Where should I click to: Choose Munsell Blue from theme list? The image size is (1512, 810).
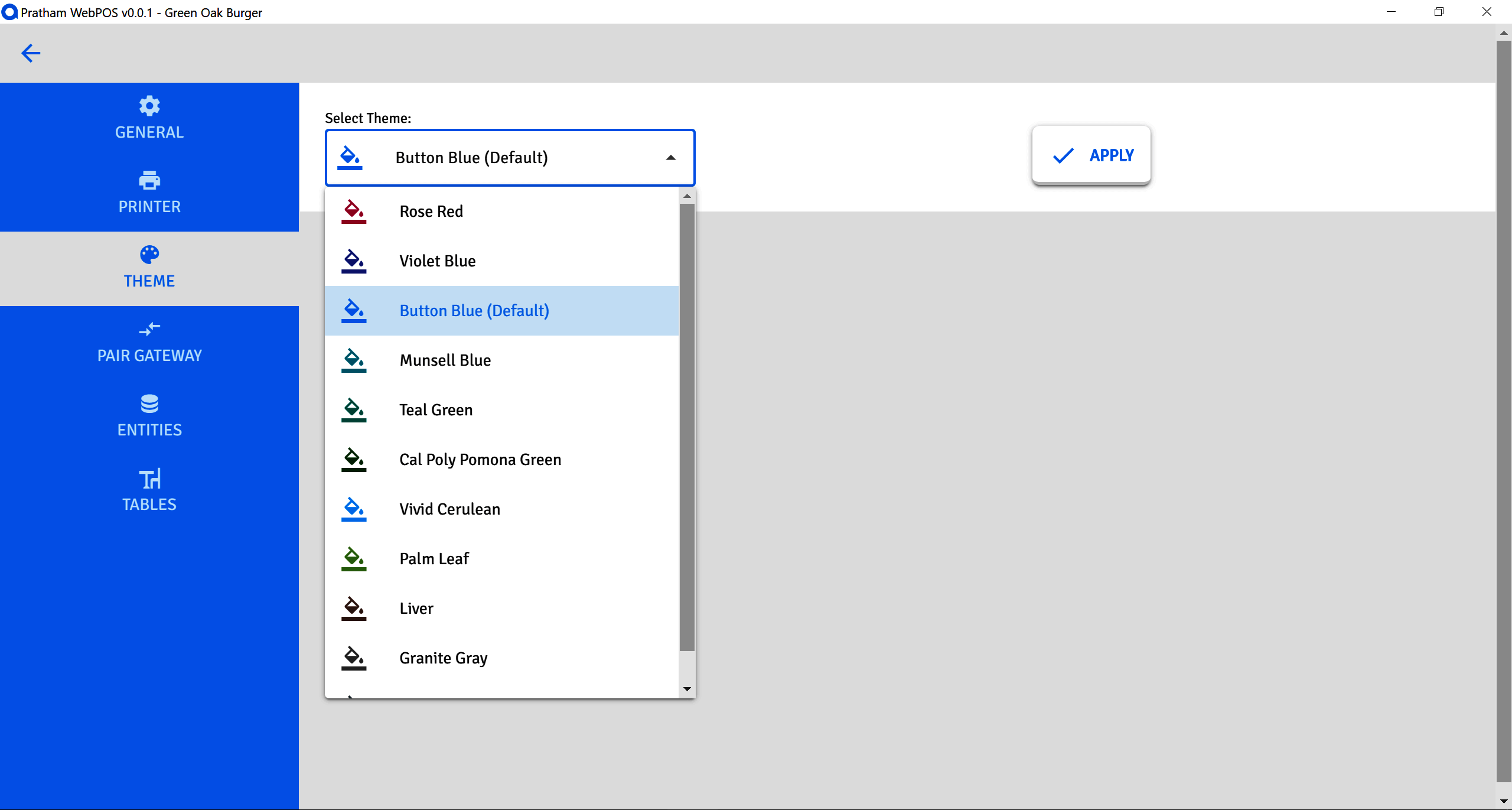(x=445, y=360)
